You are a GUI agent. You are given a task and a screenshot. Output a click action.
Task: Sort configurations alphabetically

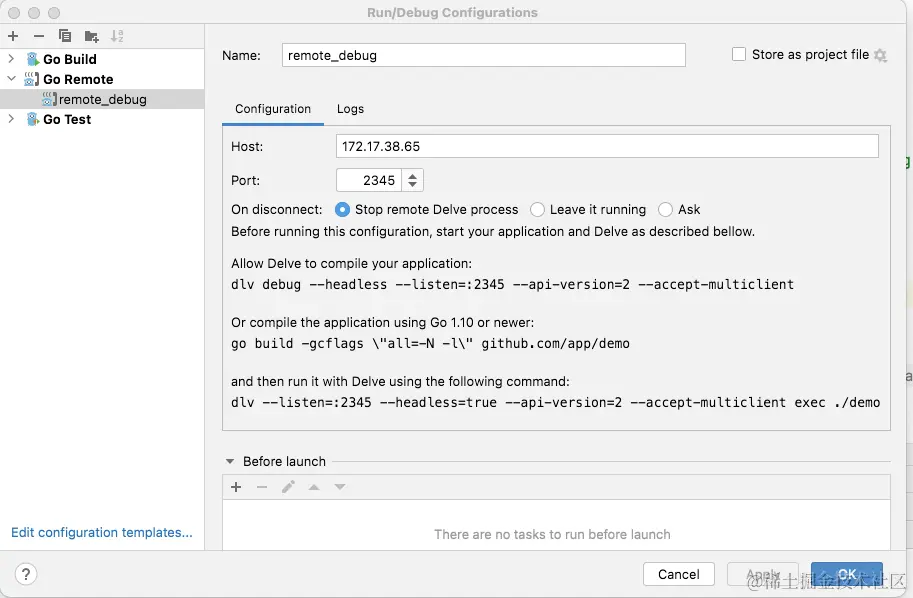coord(117,36)
